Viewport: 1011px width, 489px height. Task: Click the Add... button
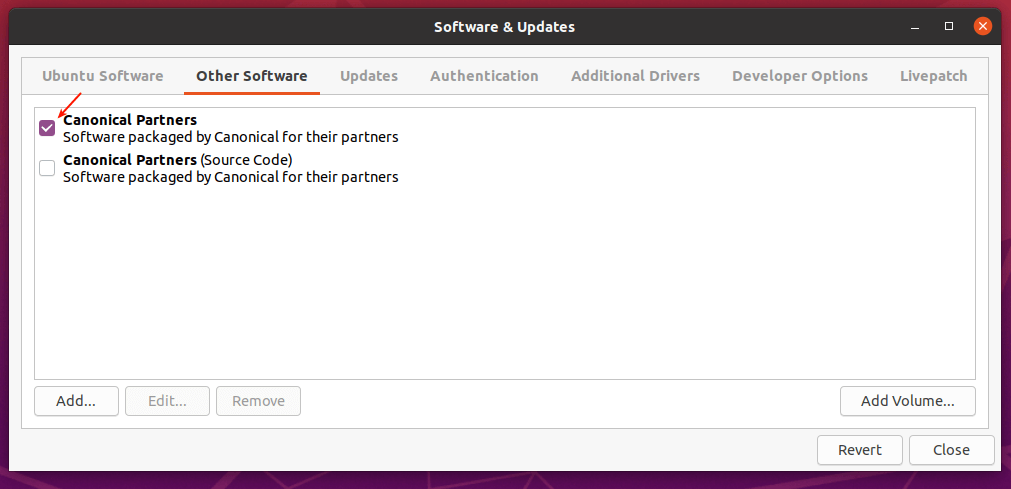pos(76,401)
